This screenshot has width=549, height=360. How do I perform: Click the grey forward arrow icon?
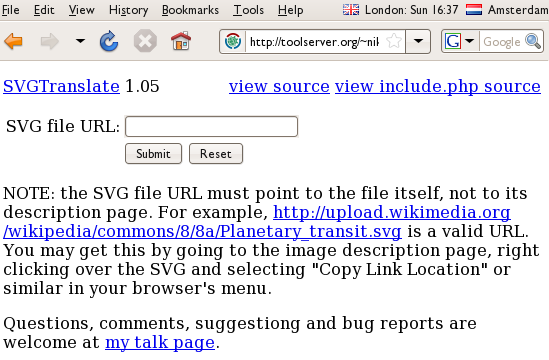50,41
